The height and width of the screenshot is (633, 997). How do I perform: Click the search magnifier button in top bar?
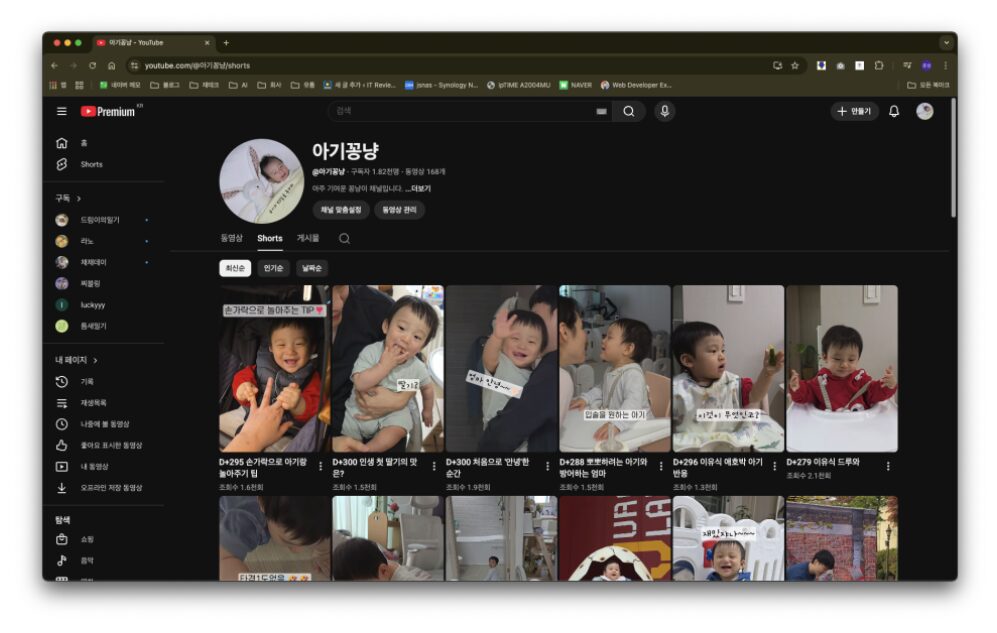tap(628, 111)
